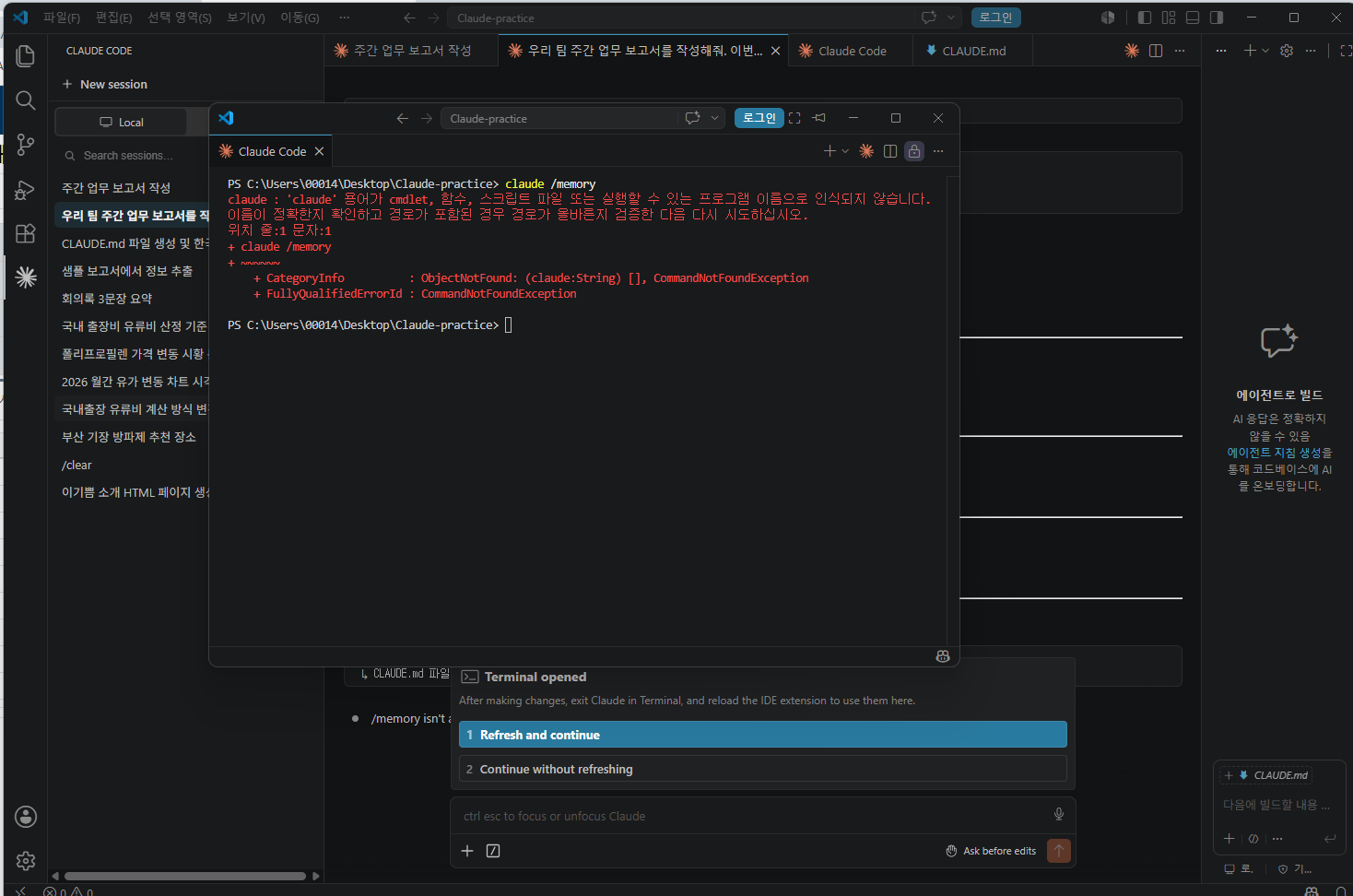Close the active 우리 팀 주간 업무 tab

point(776,51)
